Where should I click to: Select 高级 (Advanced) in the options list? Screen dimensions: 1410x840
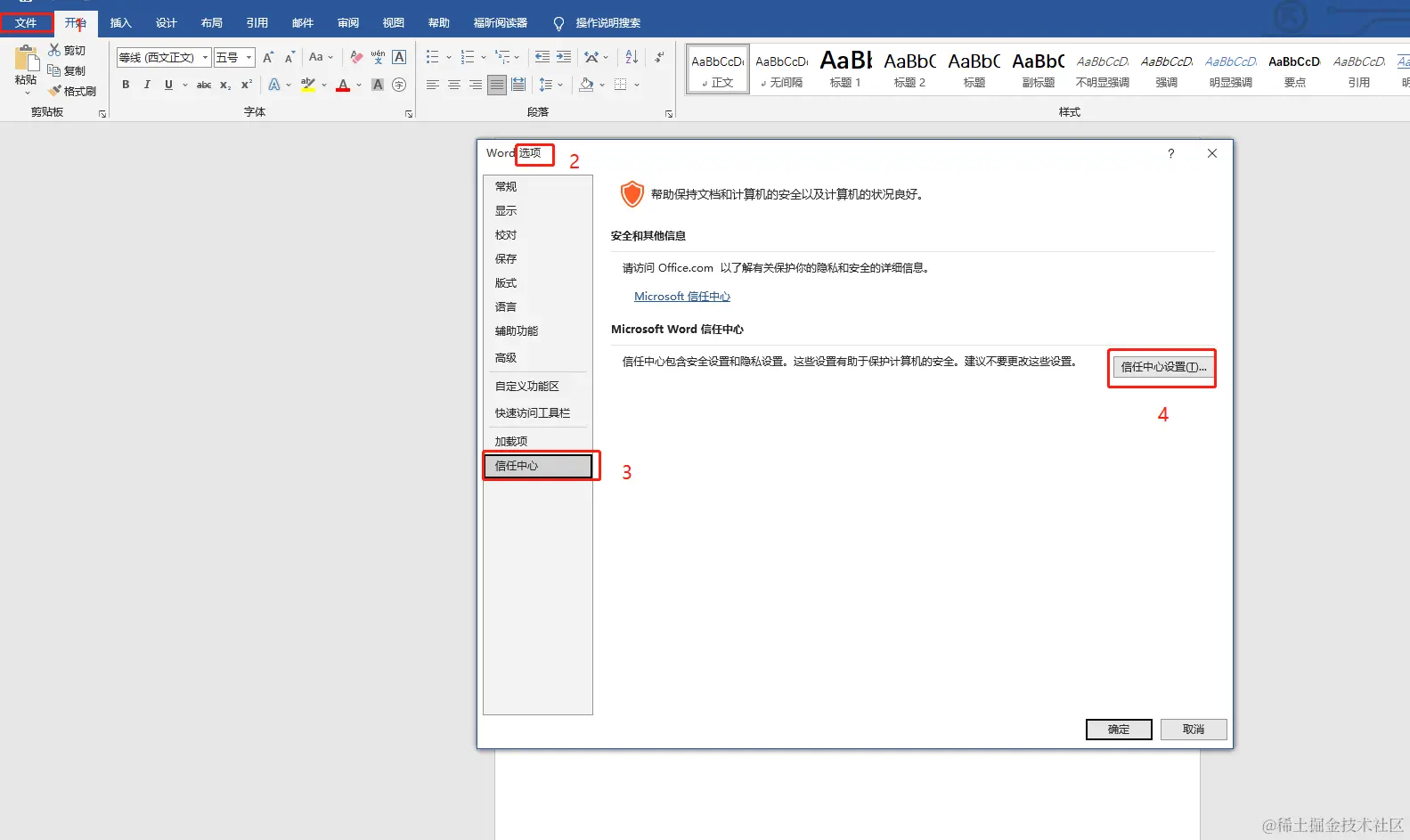click(x=538, y=358)
